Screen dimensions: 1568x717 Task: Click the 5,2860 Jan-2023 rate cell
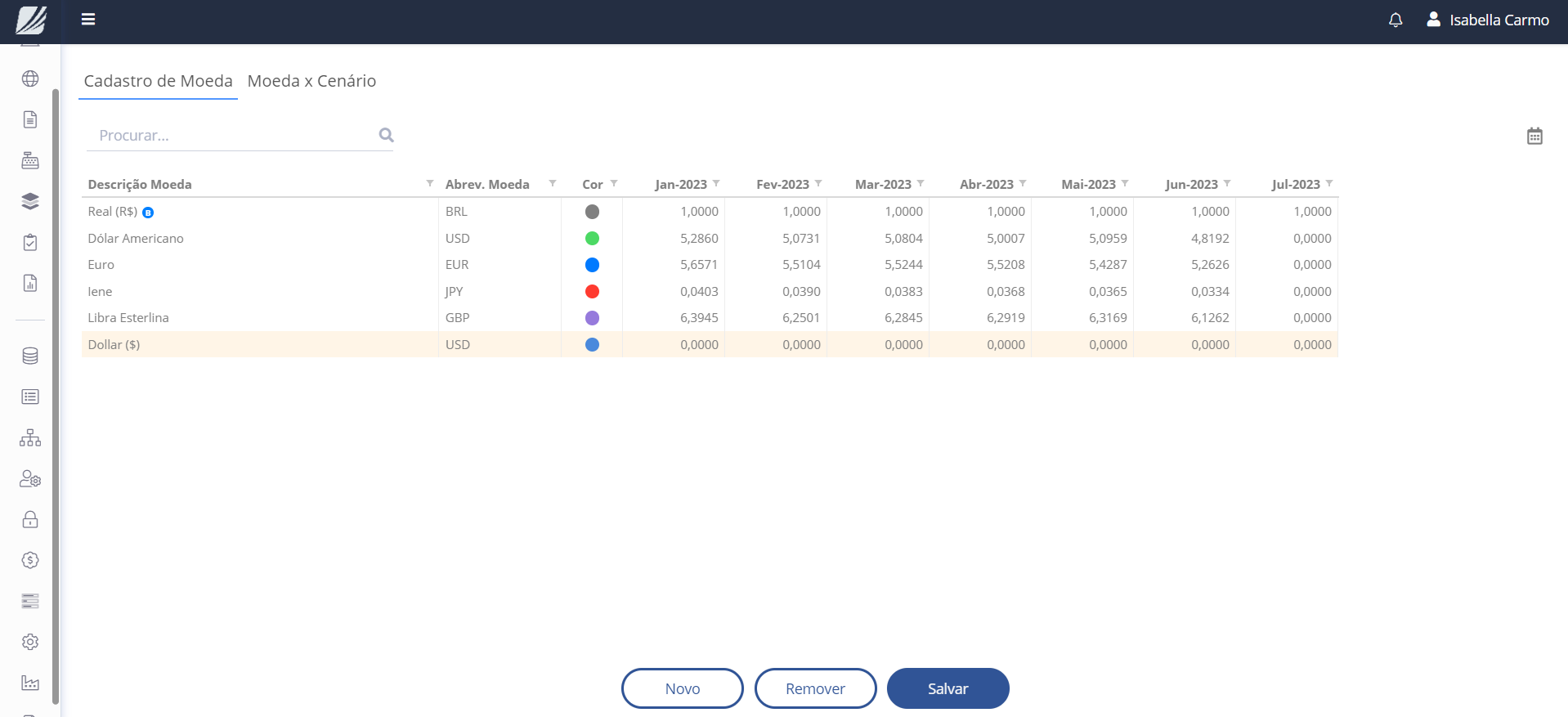pos(674,238)
